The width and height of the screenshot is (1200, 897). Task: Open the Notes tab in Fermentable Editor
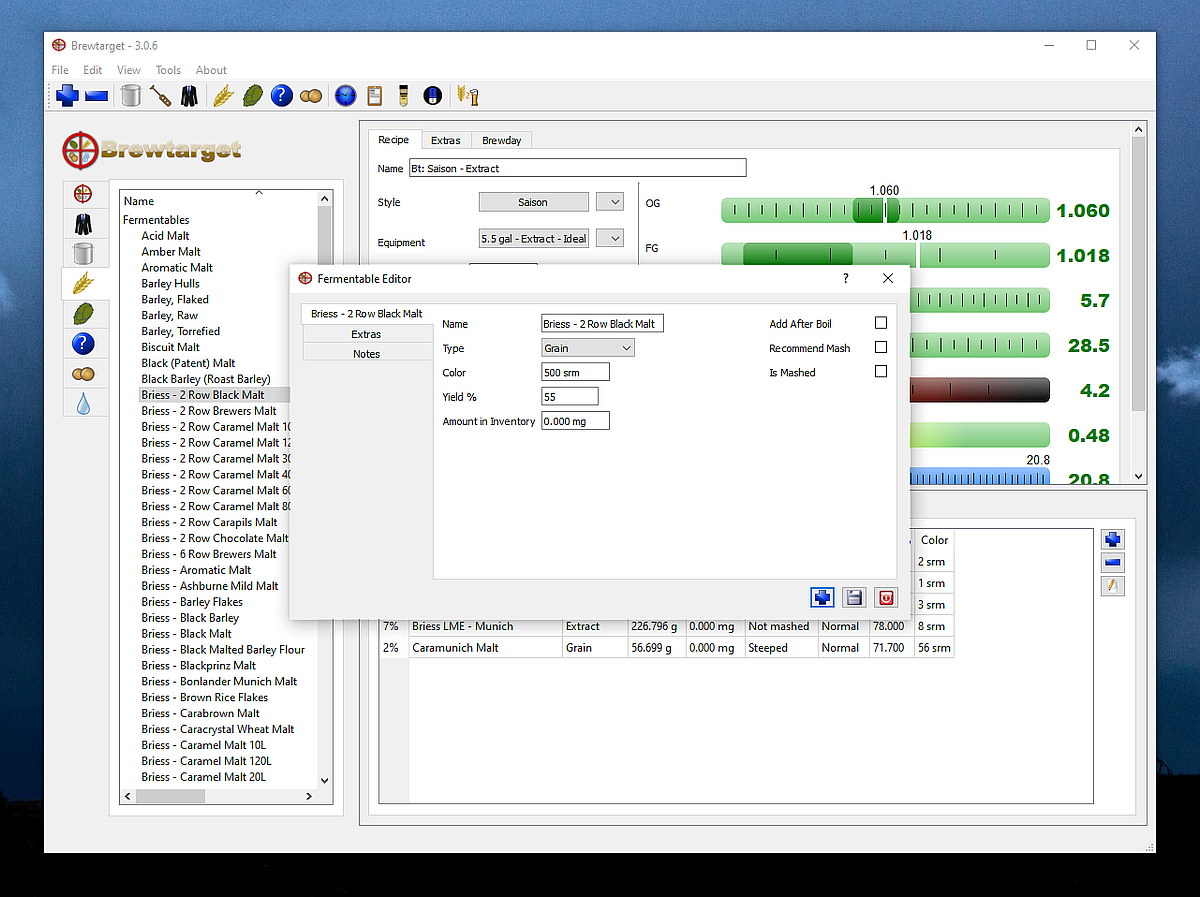tap(366, 354)
